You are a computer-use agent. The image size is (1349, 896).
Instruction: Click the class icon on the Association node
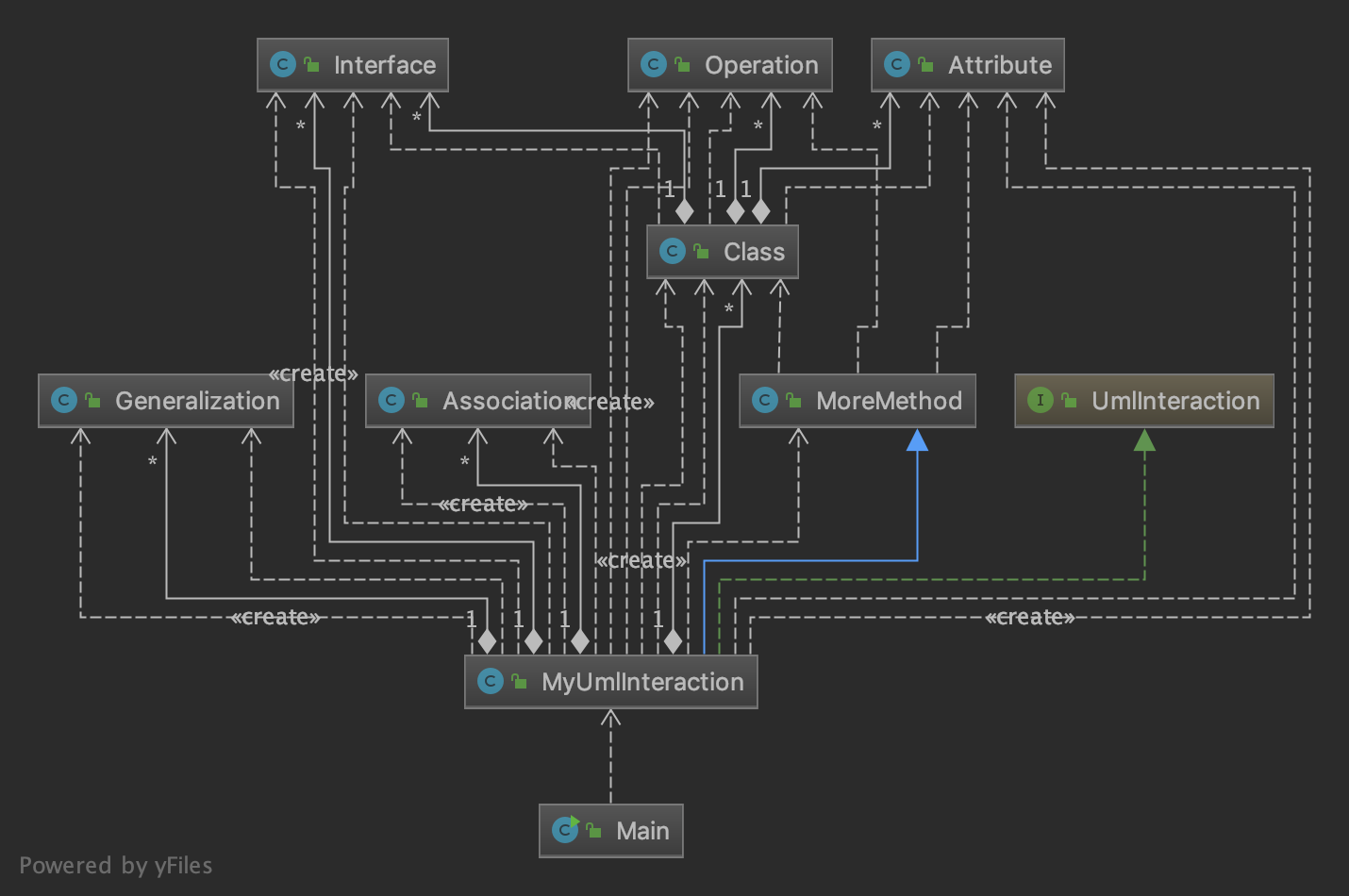click(391, 400)
